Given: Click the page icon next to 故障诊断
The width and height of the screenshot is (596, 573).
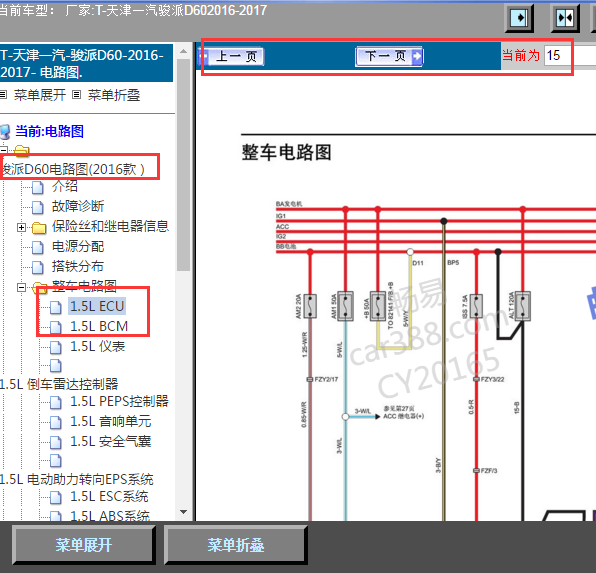Looking at the screenshot, I should click(x=38, y=207).
